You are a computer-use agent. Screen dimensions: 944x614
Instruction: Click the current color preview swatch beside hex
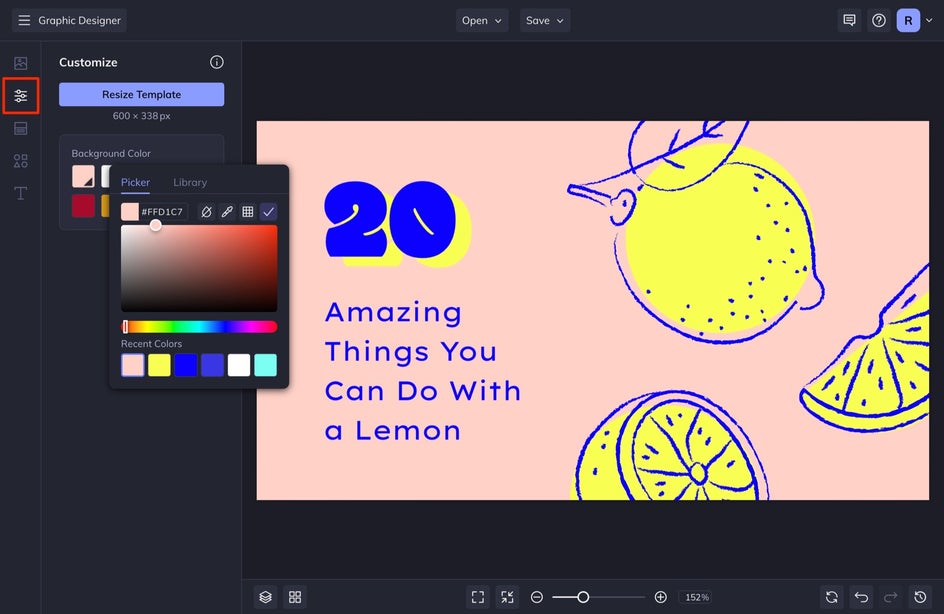129,212
